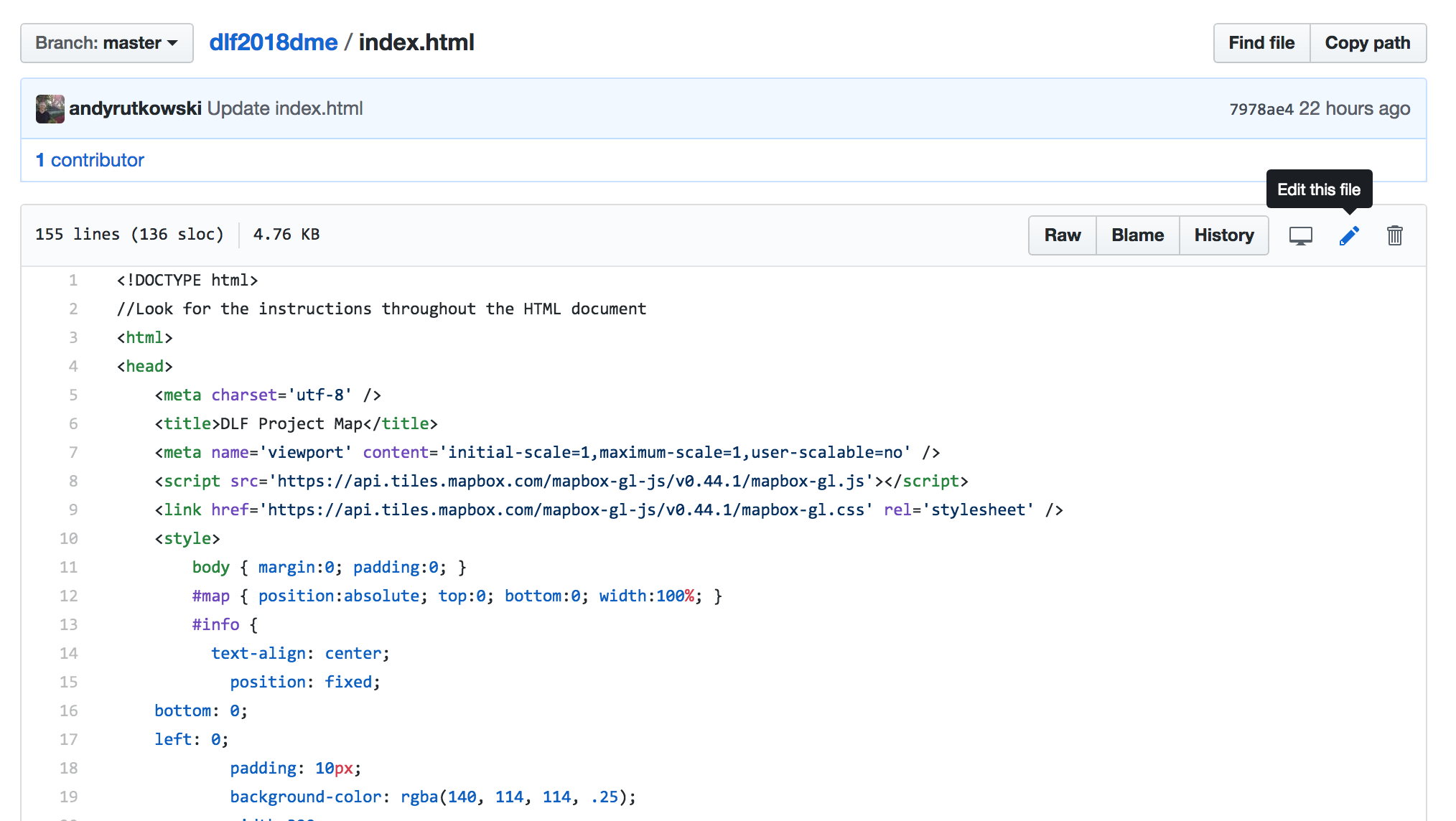
Task: Click the Blame button
Action: [x=1137, y=235]
